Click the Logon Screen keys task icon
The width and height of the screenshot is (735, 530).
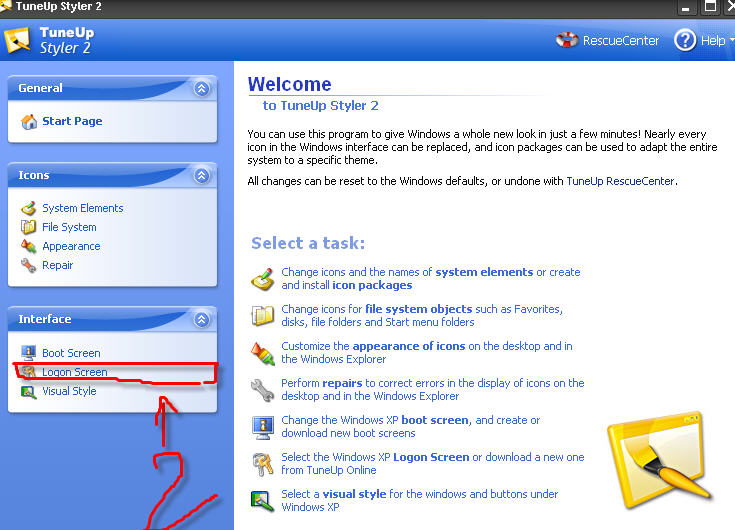tap(263, 464)
